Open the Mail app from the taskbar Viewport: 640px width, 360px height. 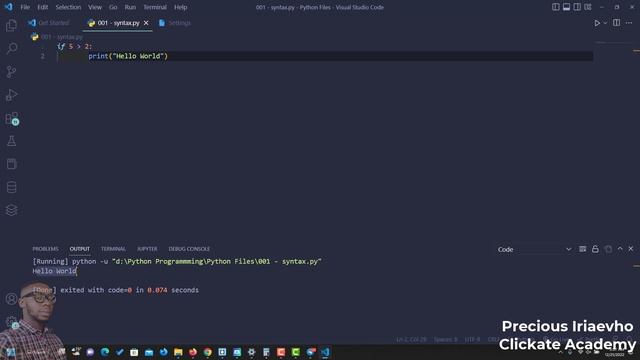[x=149, y=352]
